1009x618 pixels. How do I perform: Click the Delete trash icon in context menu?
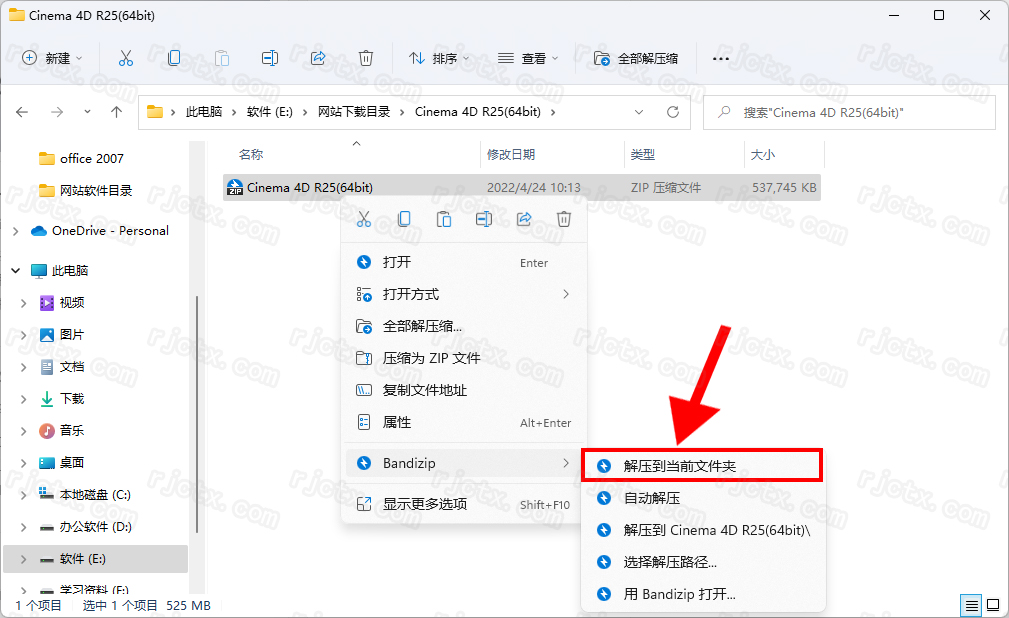[564, 219]
